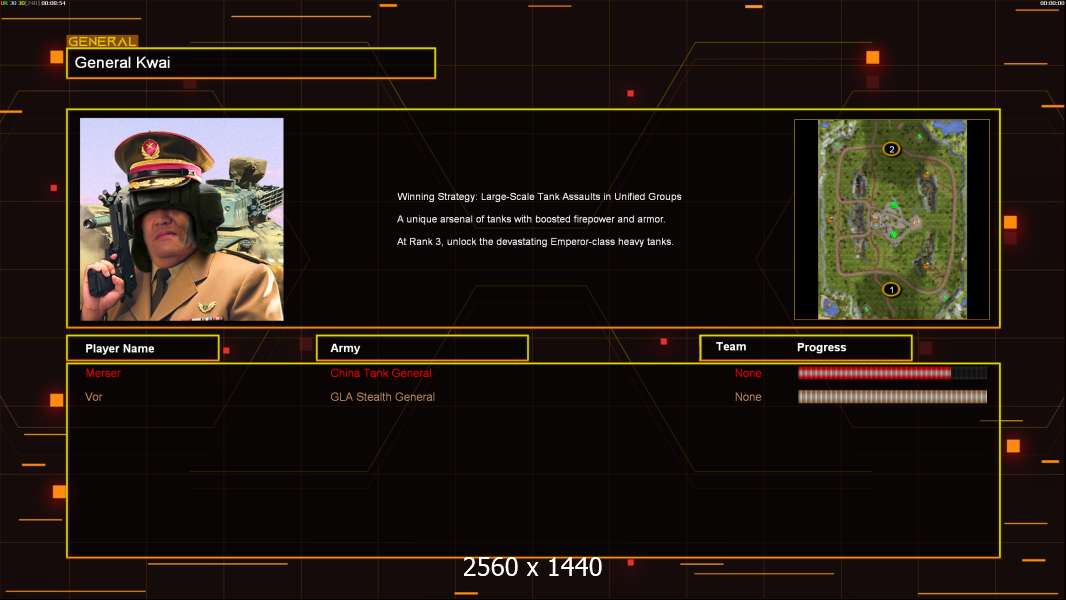Select the General Kwai name field
This screenshot has height=600, width=1066.
[x=251, y=63]
